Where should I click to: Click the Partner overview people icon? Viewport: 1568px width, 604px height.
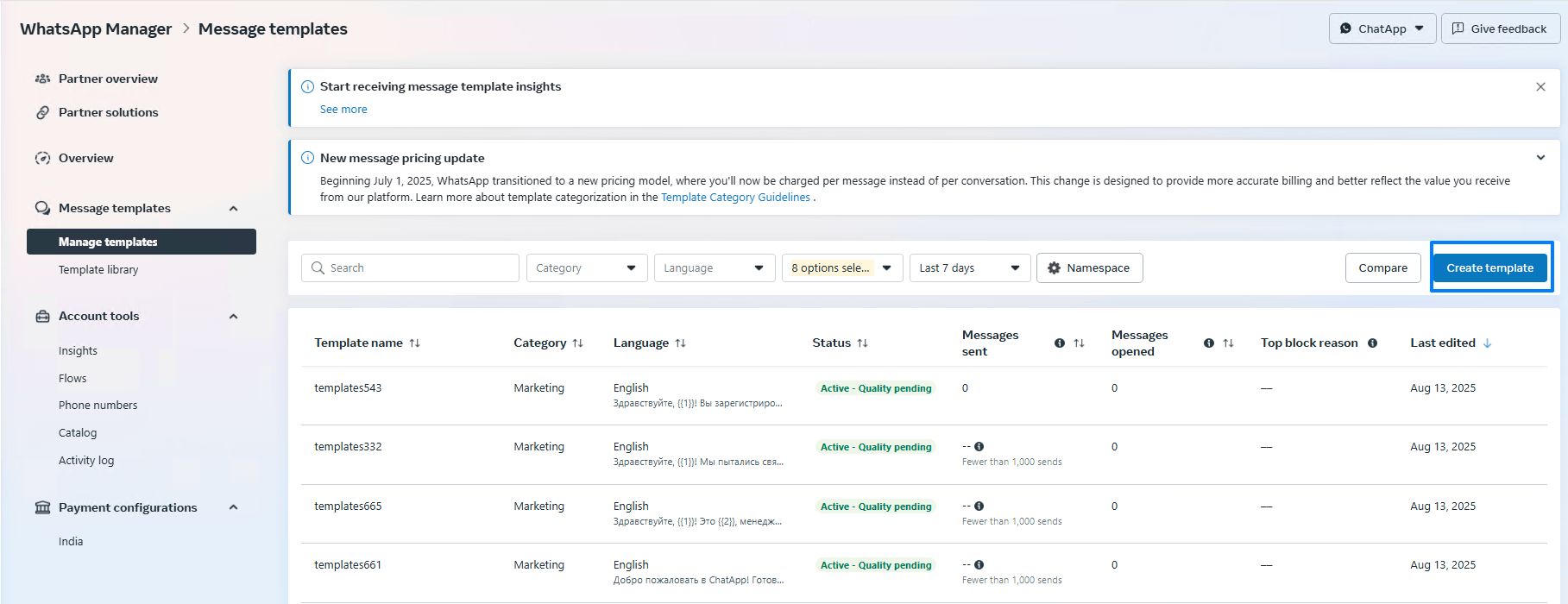tap(42, 79)
